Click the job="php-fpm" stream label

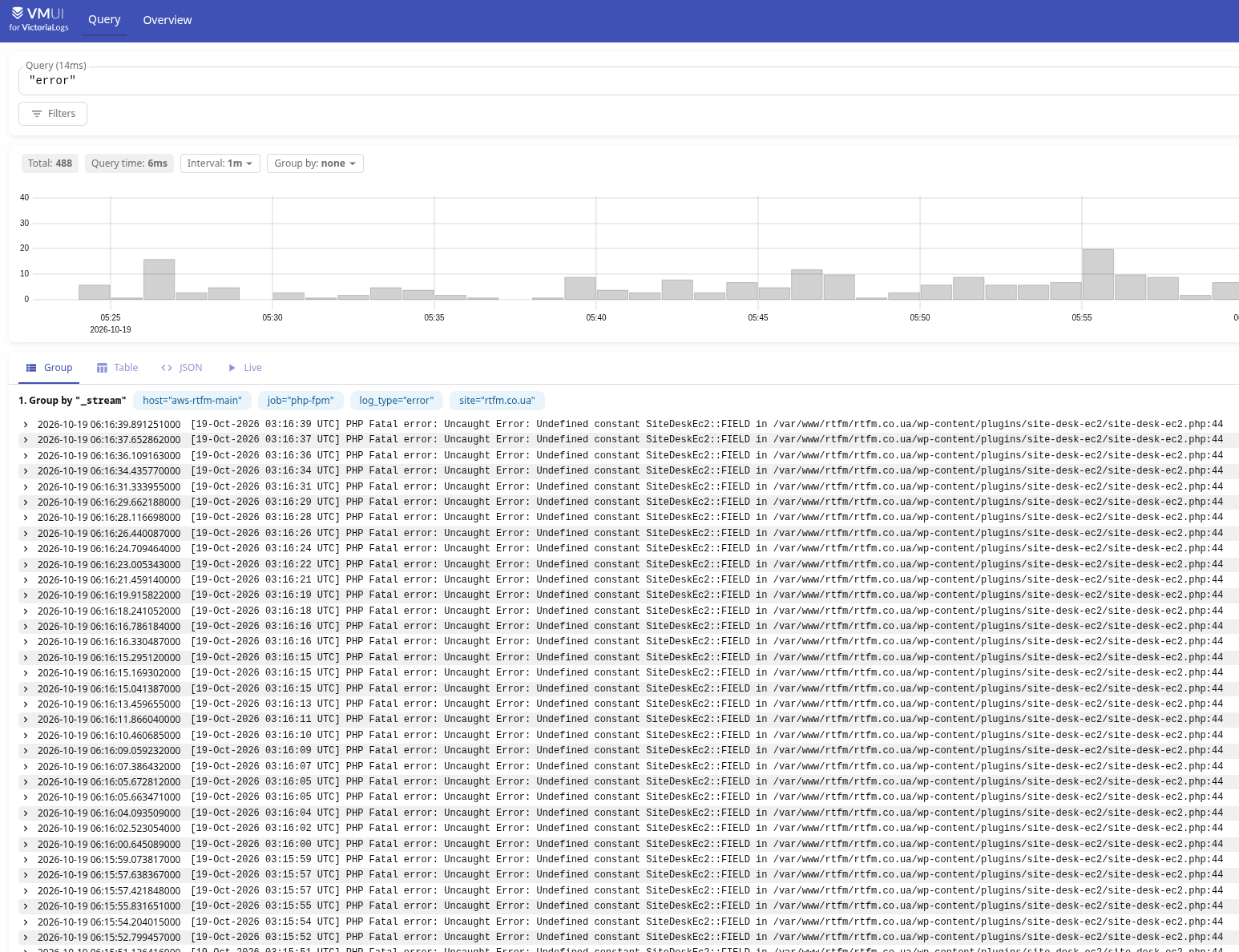(301, 401)
